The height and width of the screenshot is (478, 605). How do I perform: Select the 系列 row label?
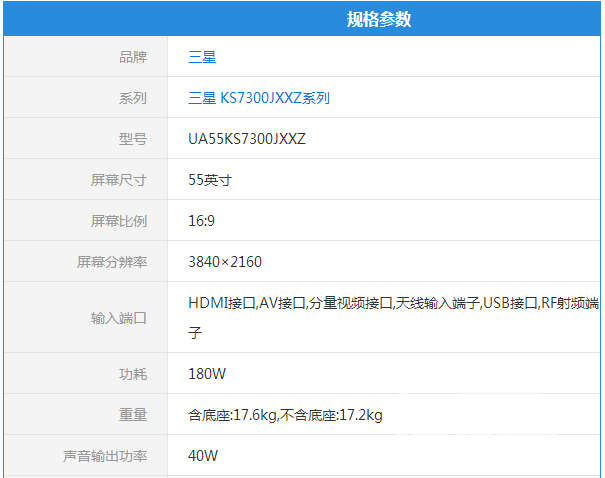click(x=133, y=98)
